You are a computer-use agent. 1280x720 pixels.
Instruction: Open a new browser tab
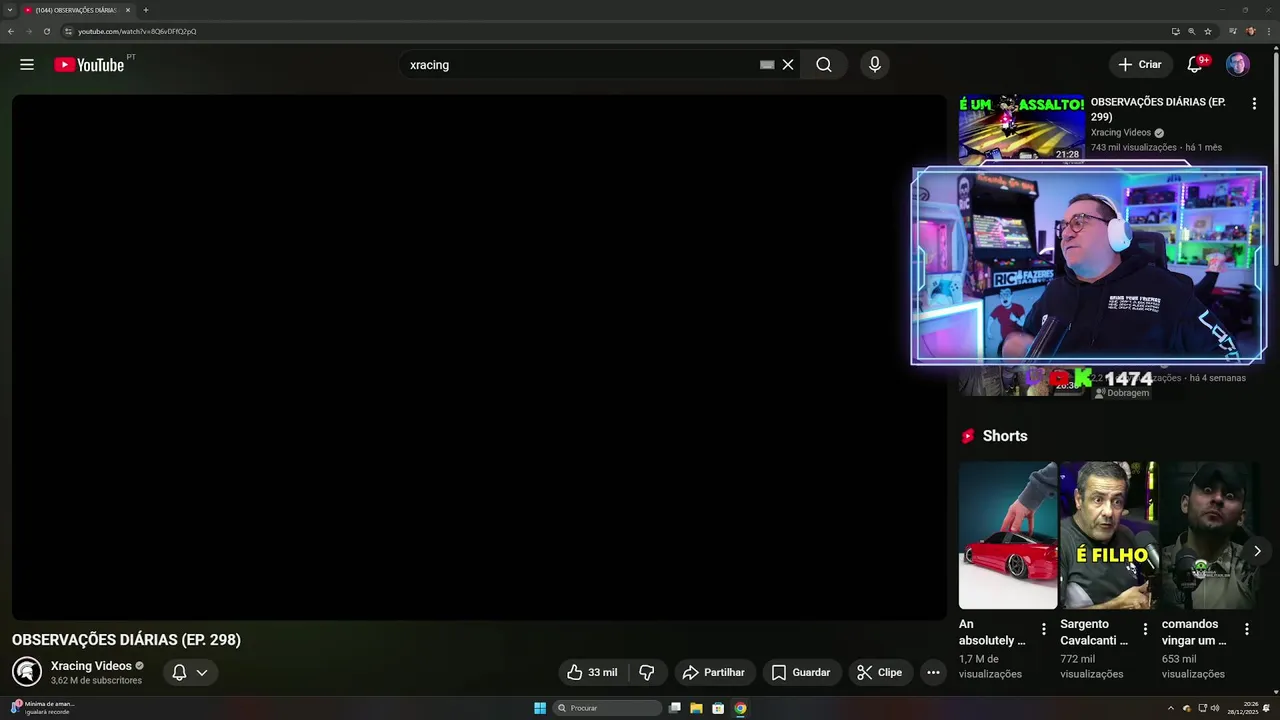click(145, 10)
